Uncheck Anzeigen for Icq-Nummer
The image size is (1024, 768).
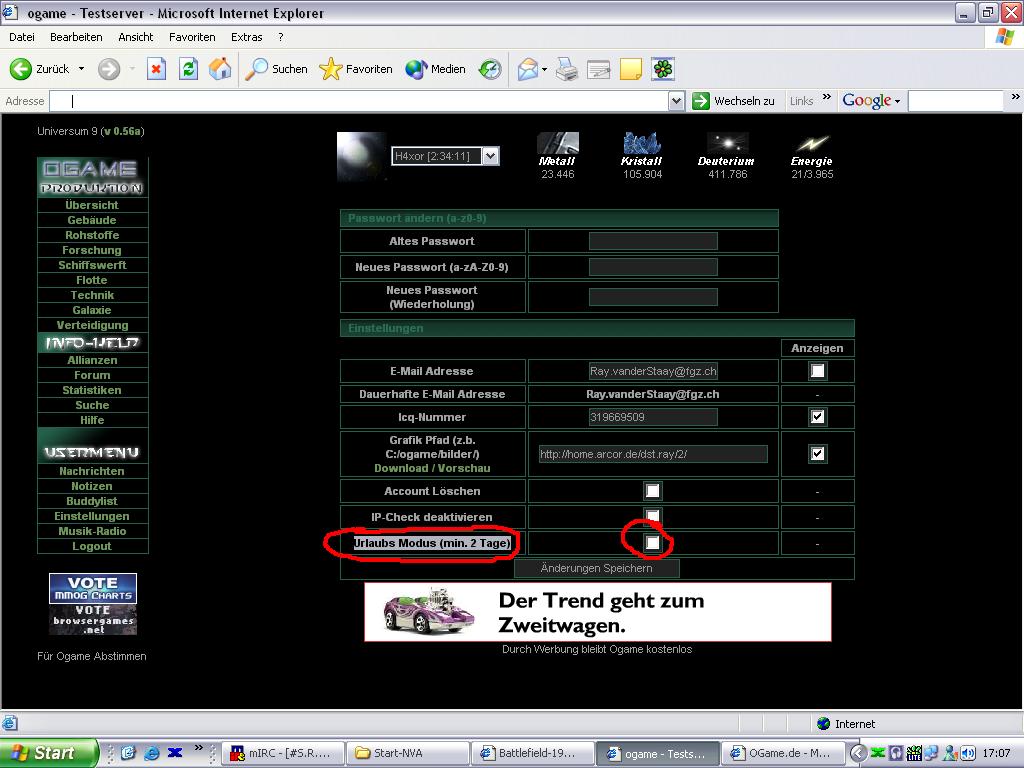tap(817, 417)
